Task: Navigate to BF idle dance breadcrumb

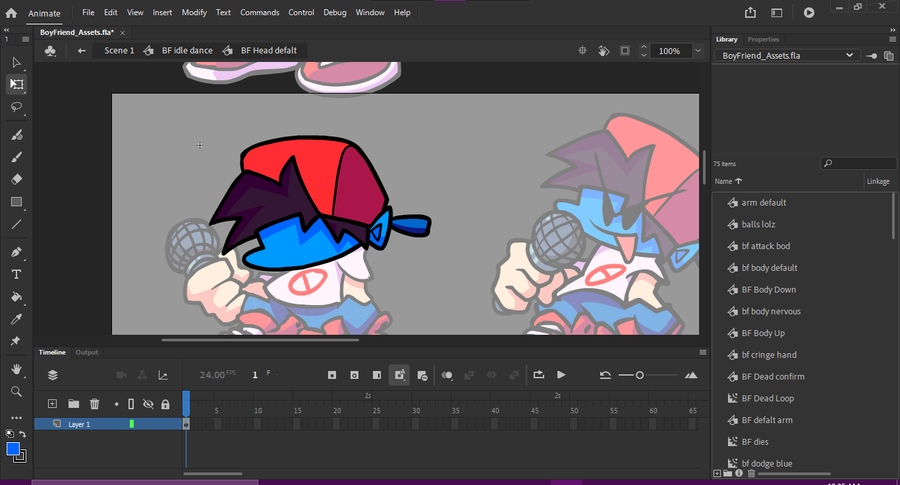Action: tap(187, 51)
